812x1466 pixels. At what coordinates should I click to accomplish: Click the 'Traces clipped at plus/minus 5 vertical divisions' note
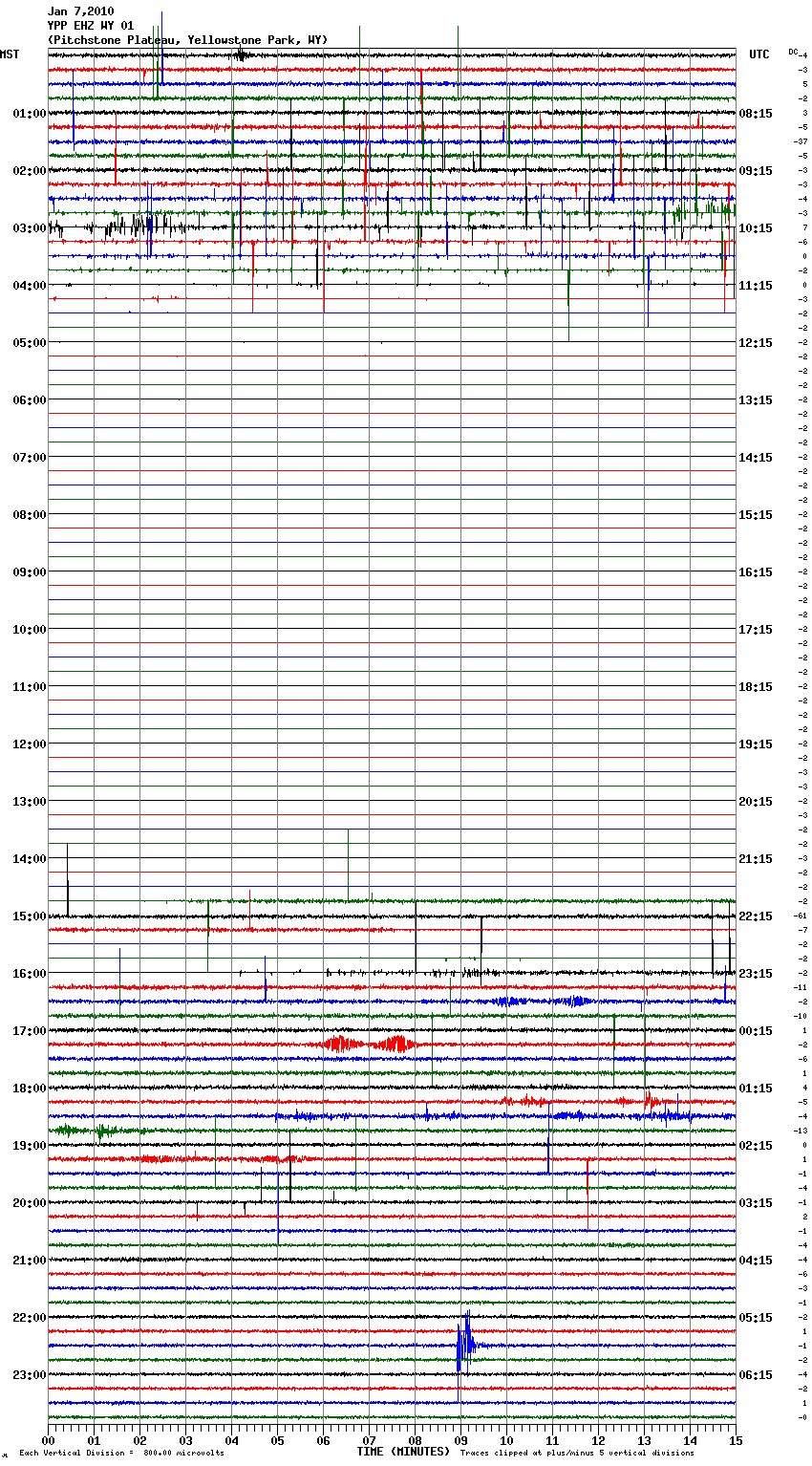(x=577, y=1454)
